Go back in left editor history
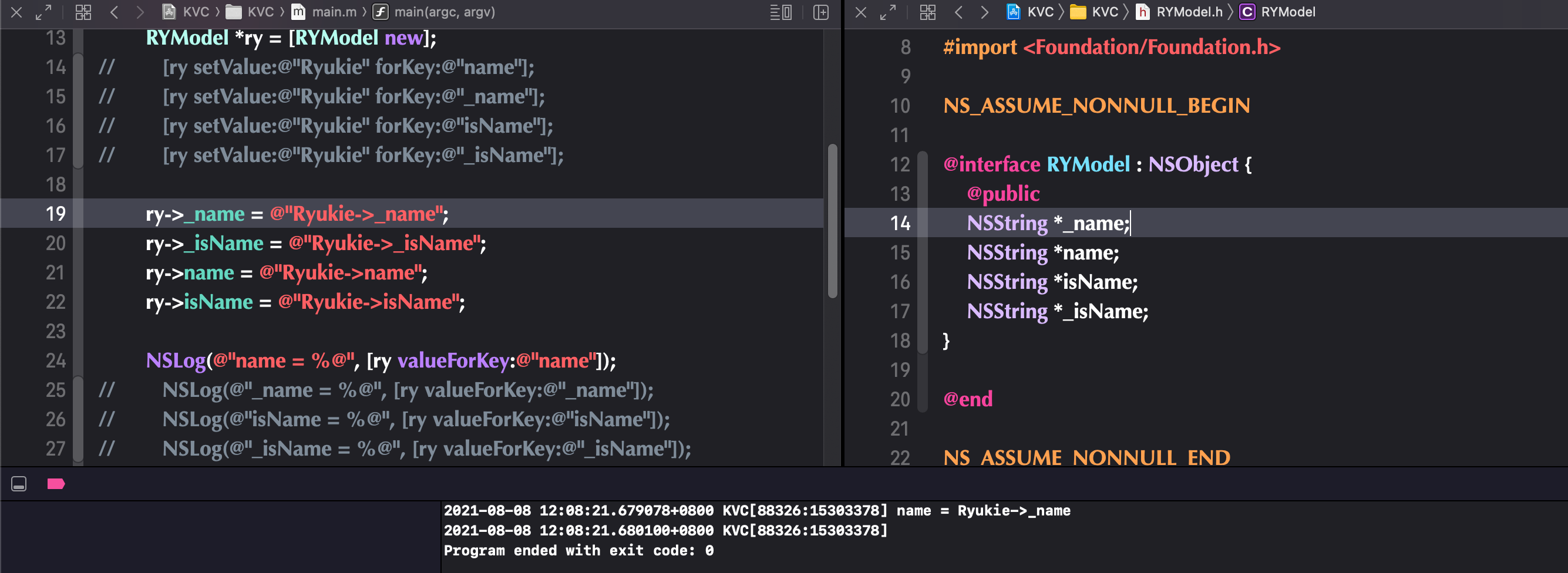The height and width of the screenshot is (573, 1568). point(114,12)
